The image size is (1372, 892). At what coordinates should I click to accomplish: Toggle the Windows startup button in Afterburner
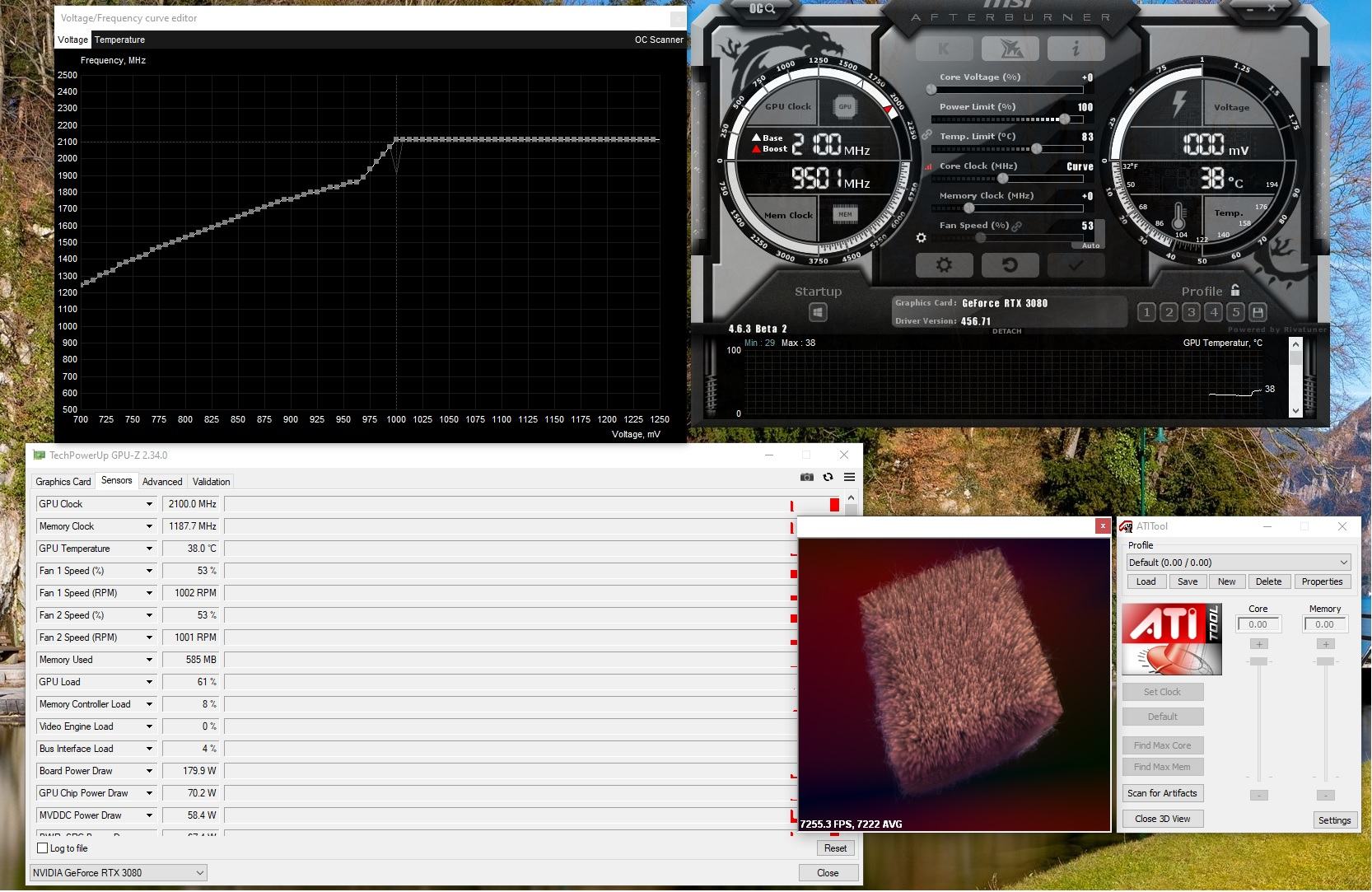pyautogui.click(x=818, y=312)
